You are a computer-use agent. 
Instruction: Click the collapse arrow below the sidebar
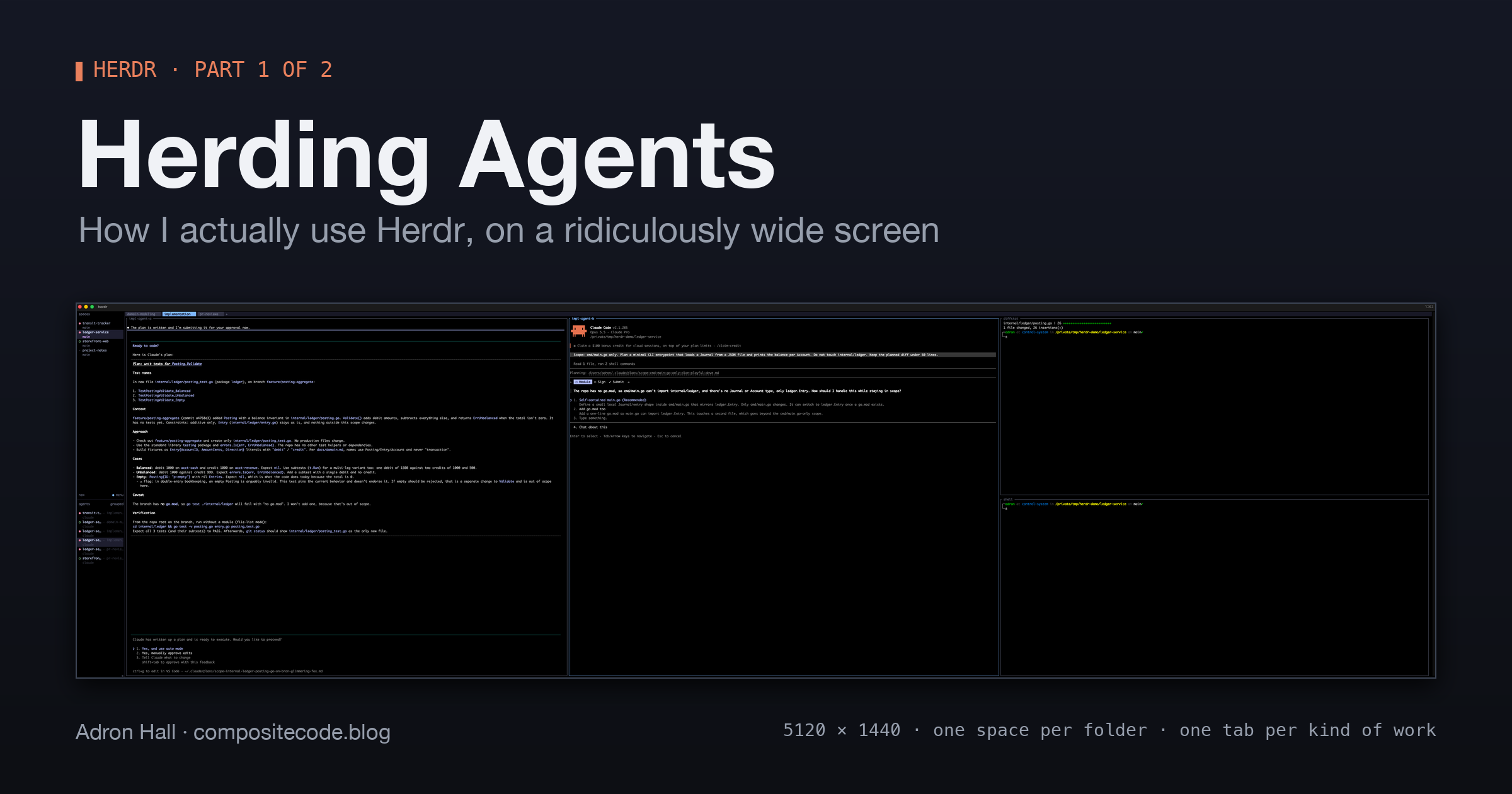point(122,676)
